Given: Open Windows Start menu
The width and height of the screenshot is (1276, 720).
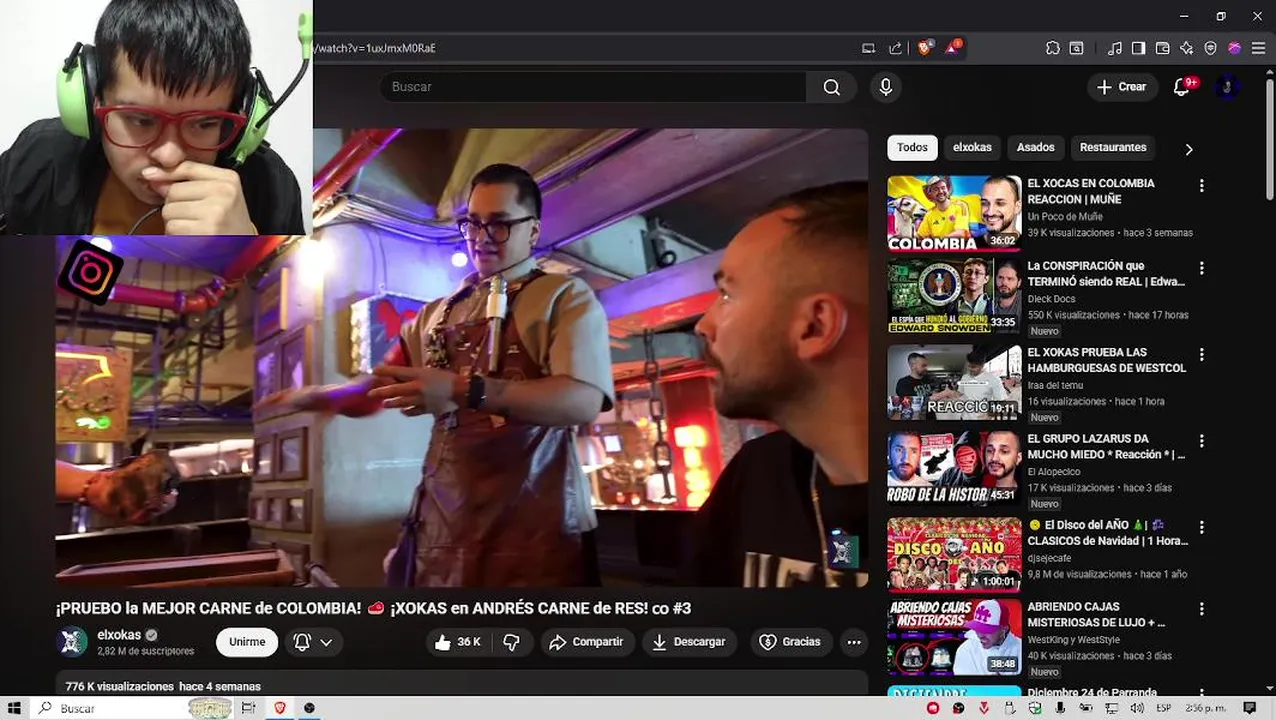Looking at the screenshot, I should pos(14,708).
